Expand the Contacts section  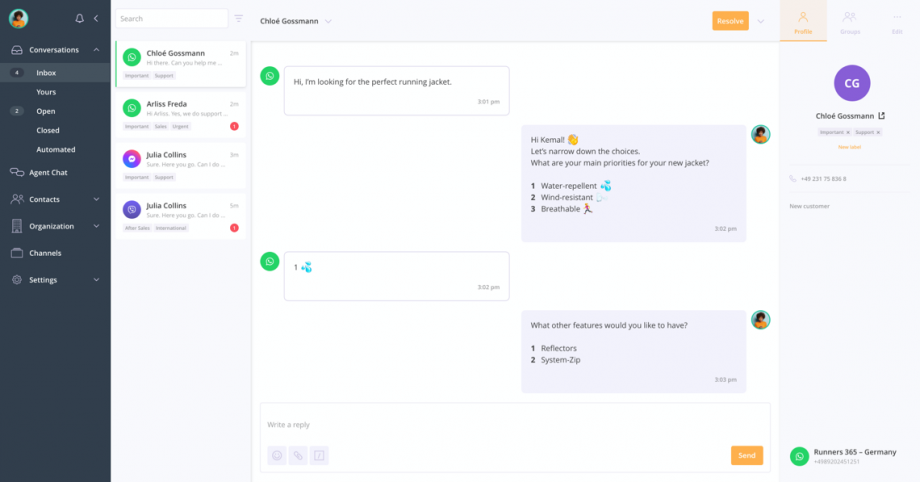(x=96, y=200)
